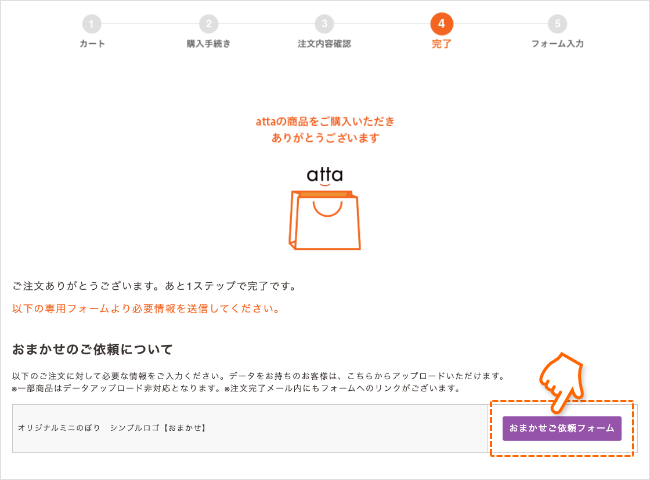The image size is (650, 480).
Task: Select step 5 フォーム入力 circle
Action: pyautogui.click(x=558, y=24)
